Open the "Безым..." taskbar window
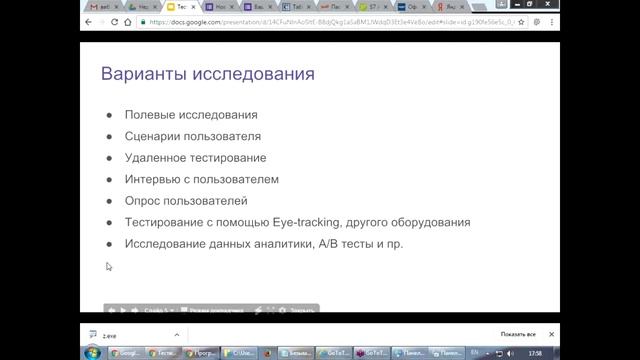The width and height of the screenshot is (640, 360). [296, 353]
